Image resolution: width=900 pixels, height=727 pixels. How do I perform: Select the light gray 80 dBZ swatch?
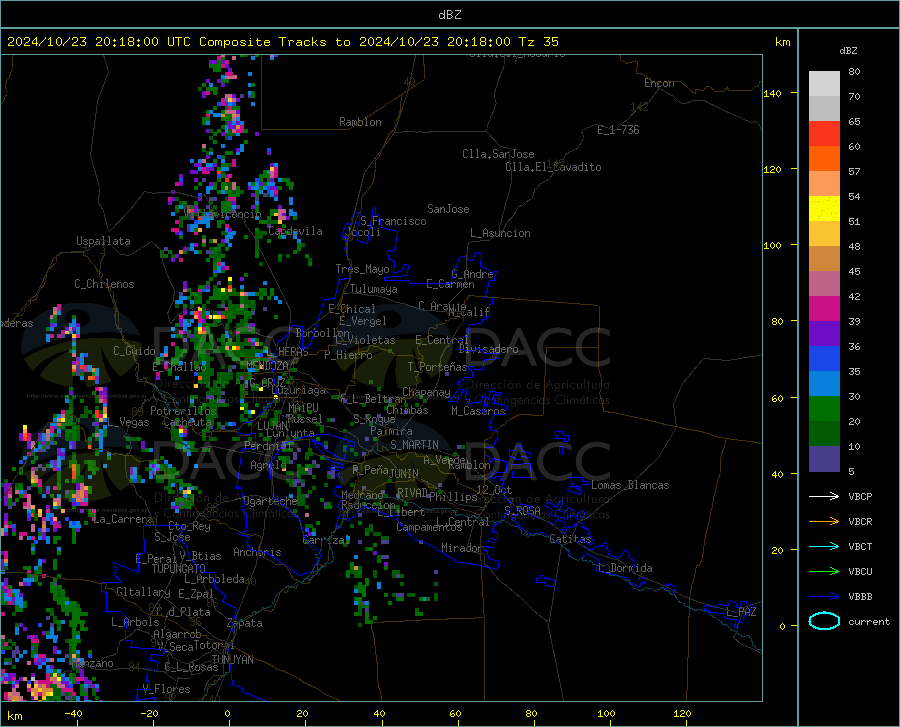click(824, 83)
